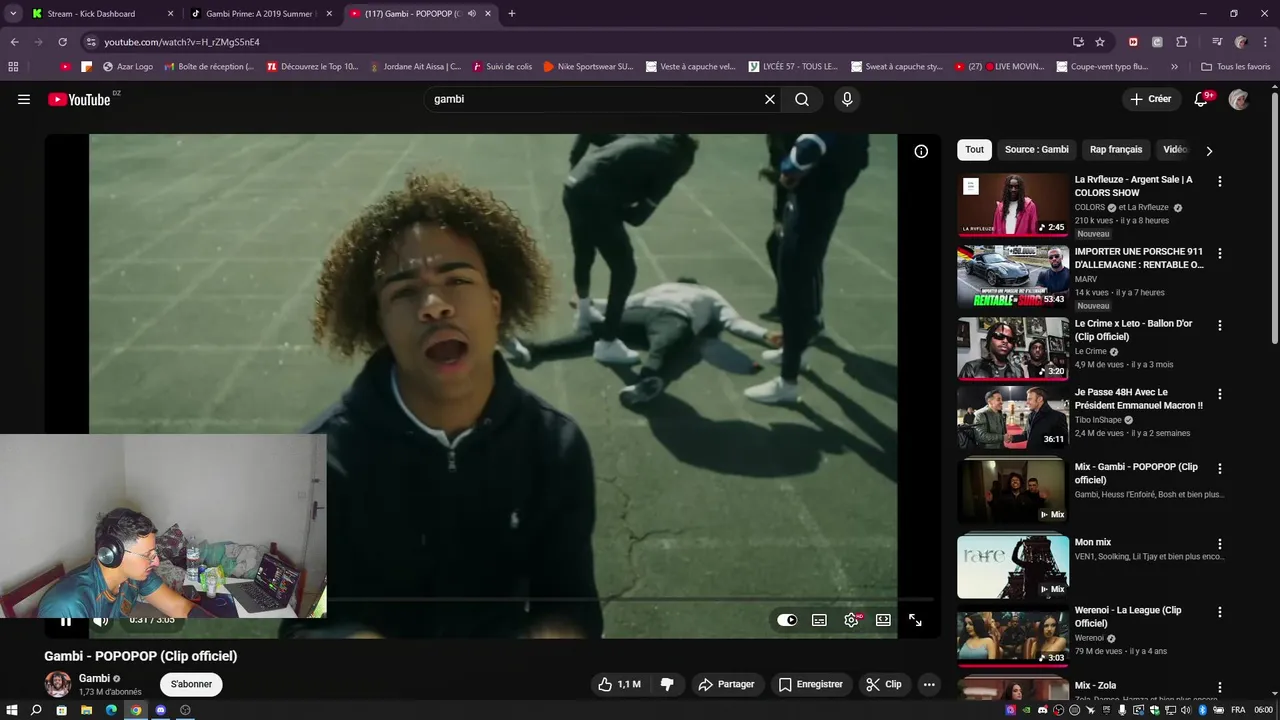The height and width of the screenshot is (720, 1280).
Task: Open Suivi de colis bookmark
Action: pyautogui.click(x=502, y=67)
